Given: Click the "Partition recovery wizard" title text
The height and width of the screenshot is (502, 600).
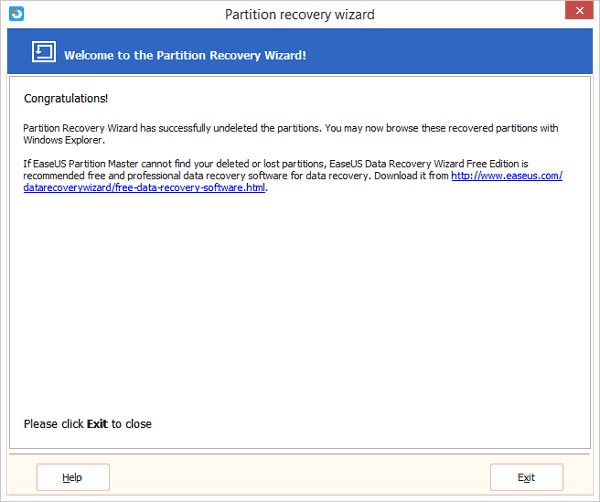Looking at the screenshot, I should (300, 15).
